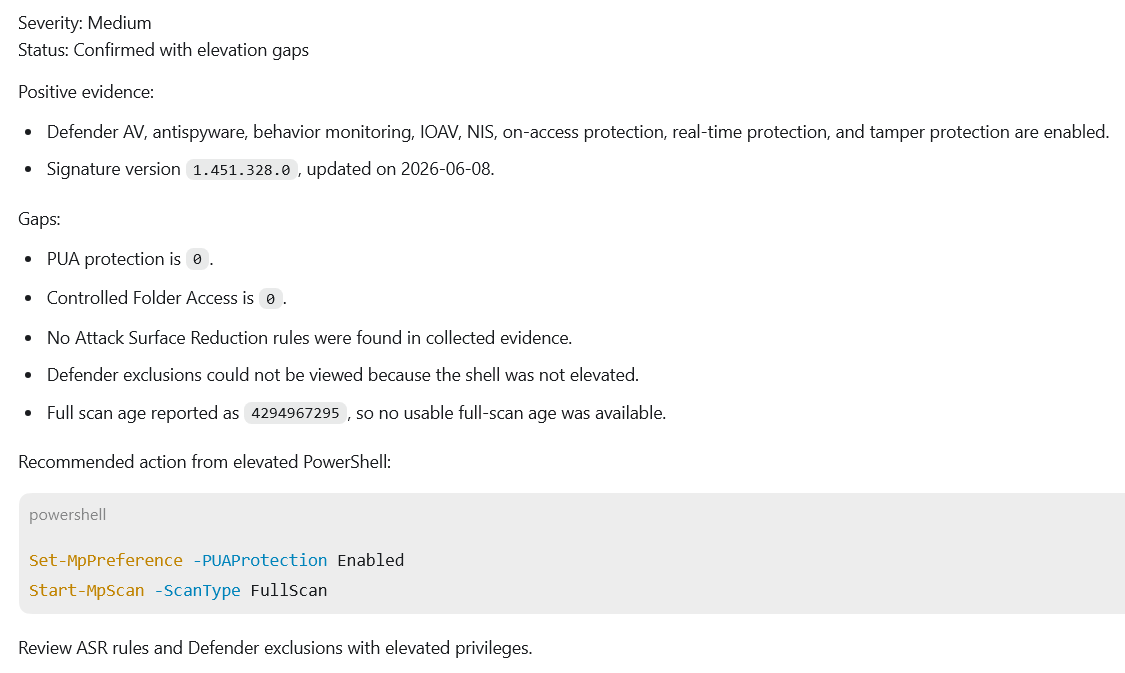Click the FullScan value in code
This screenshot has width=1125, height=673.
pos(288,590)
